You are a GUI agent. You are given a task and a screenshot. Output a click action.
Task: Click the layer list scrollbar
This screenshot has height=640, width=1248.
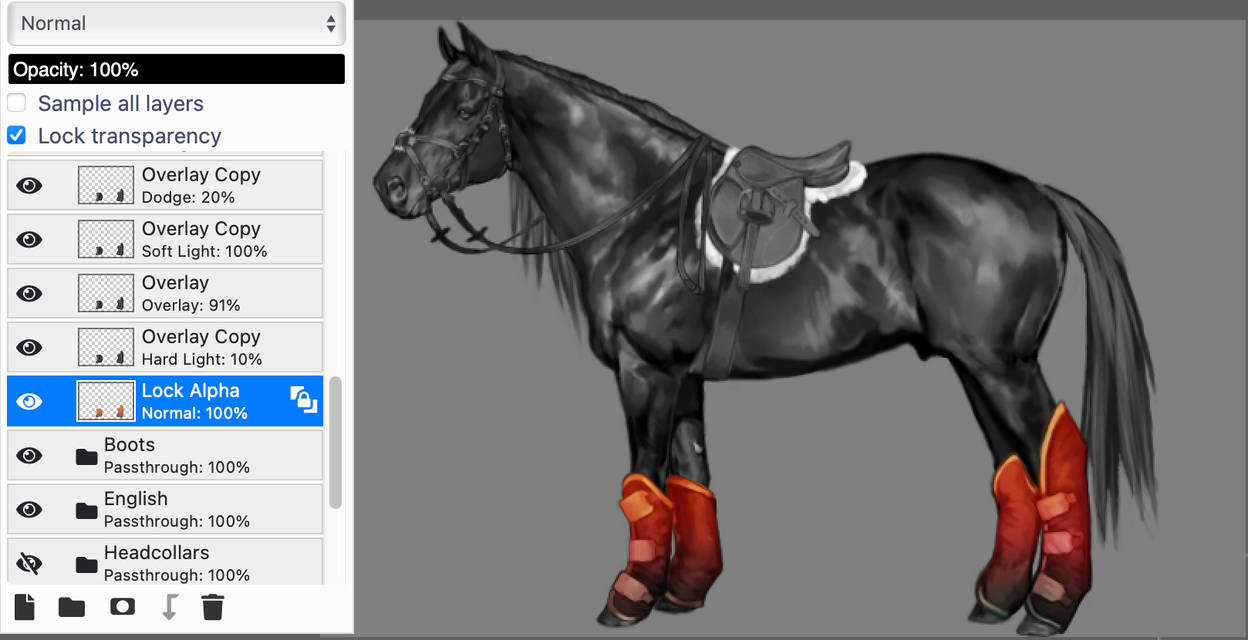point(335,442)
